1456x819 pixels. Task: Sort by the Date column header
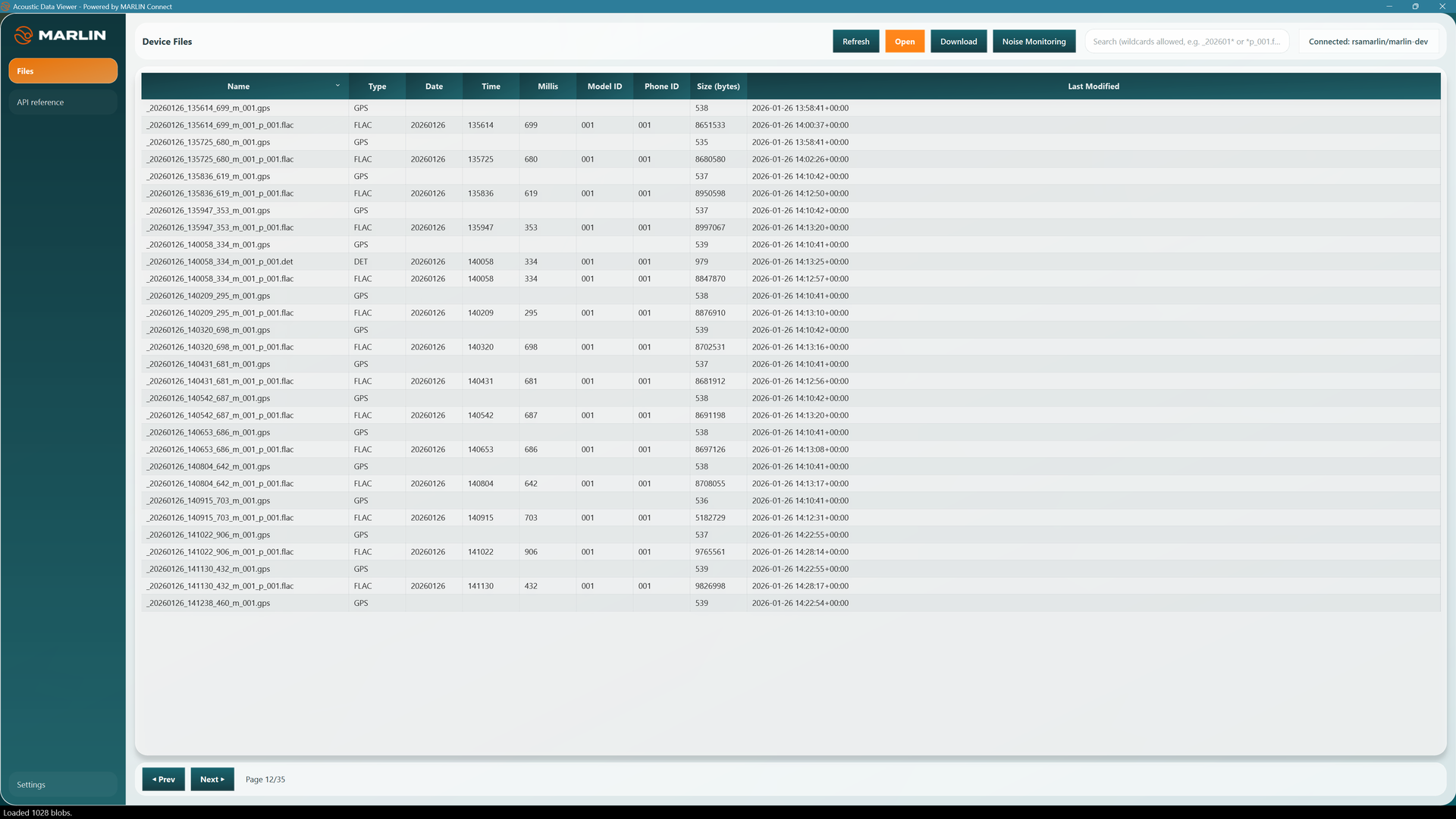pos(434,86)
